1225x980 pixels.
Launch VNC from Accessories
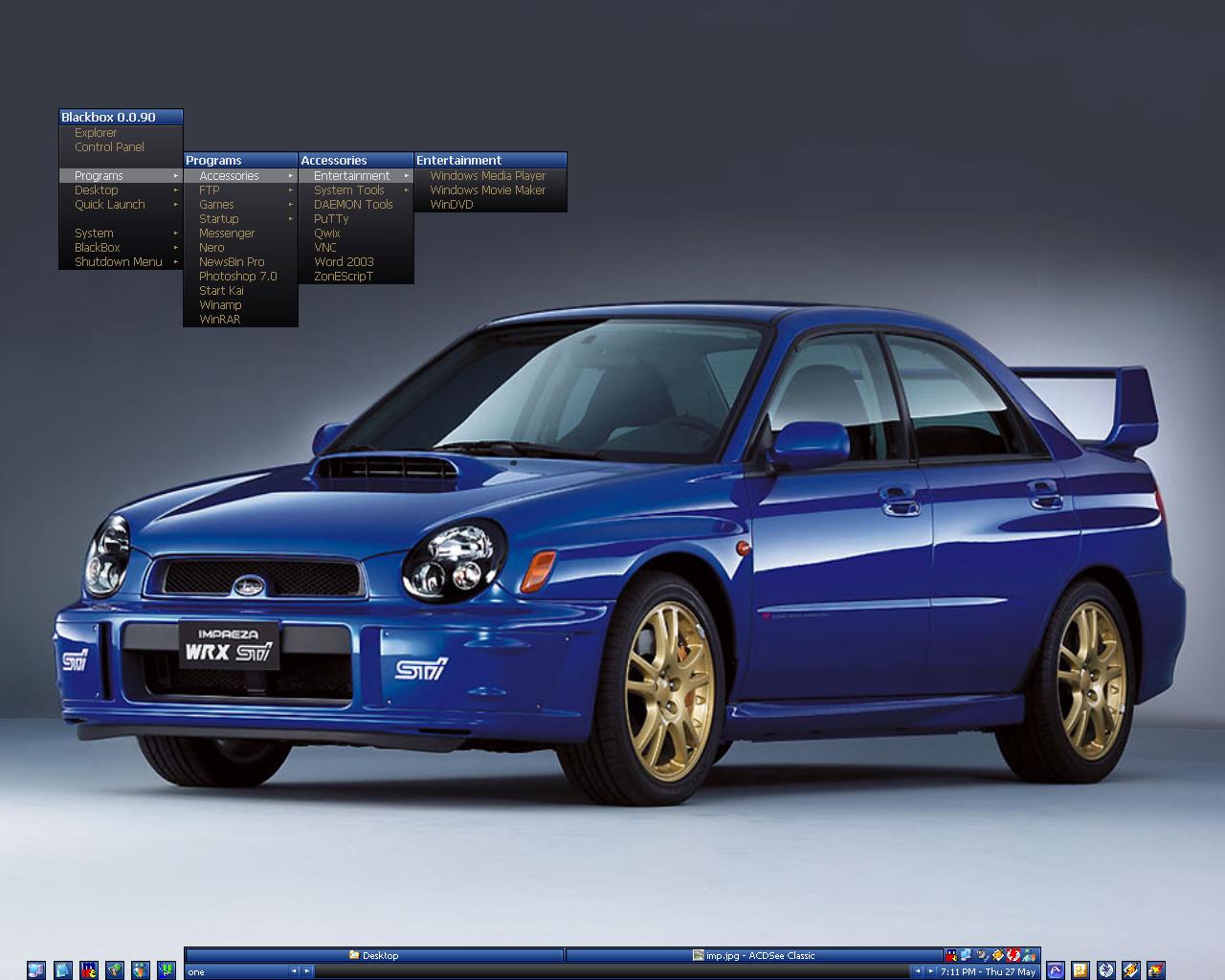tap(356, 248)
